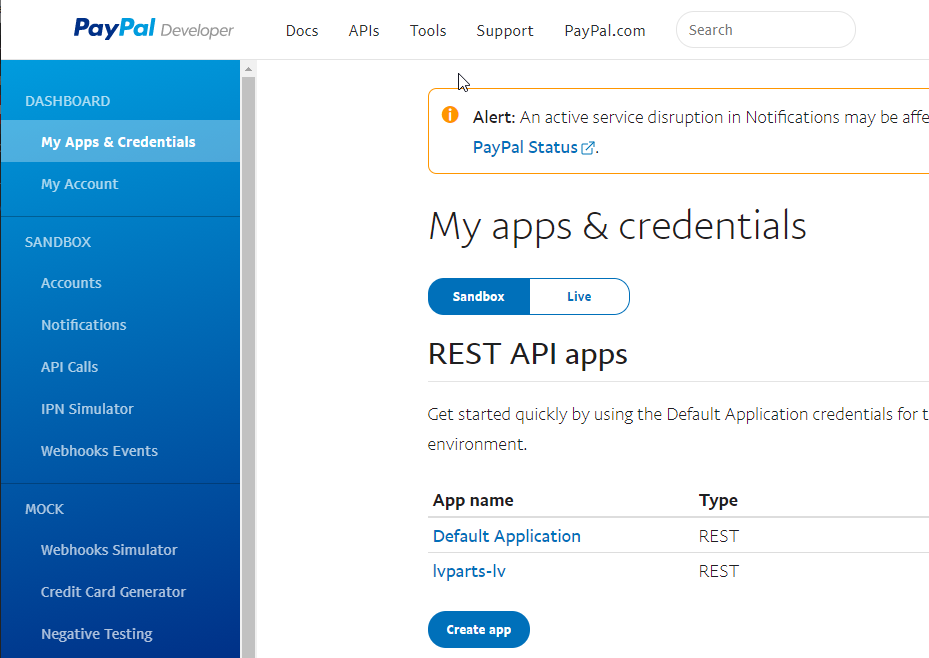Image resolution: width=929 pixels, height=658 pixels.
Task: Select My Account in the sidebar
Action: tap(79, 184)
